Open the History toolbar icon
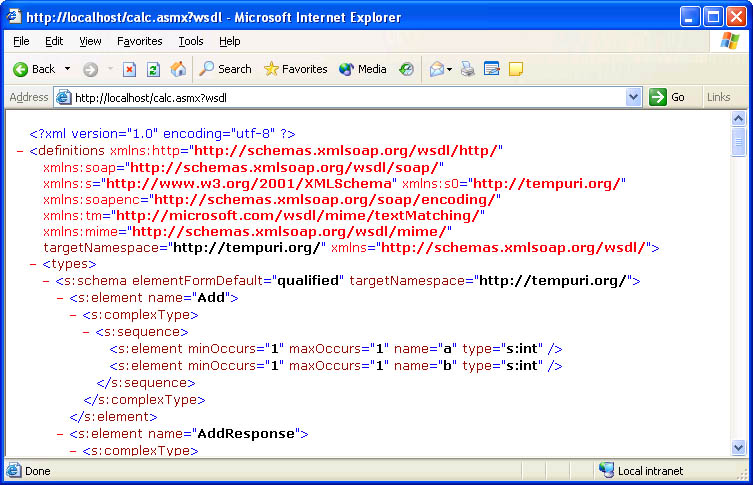 point(406,69)
